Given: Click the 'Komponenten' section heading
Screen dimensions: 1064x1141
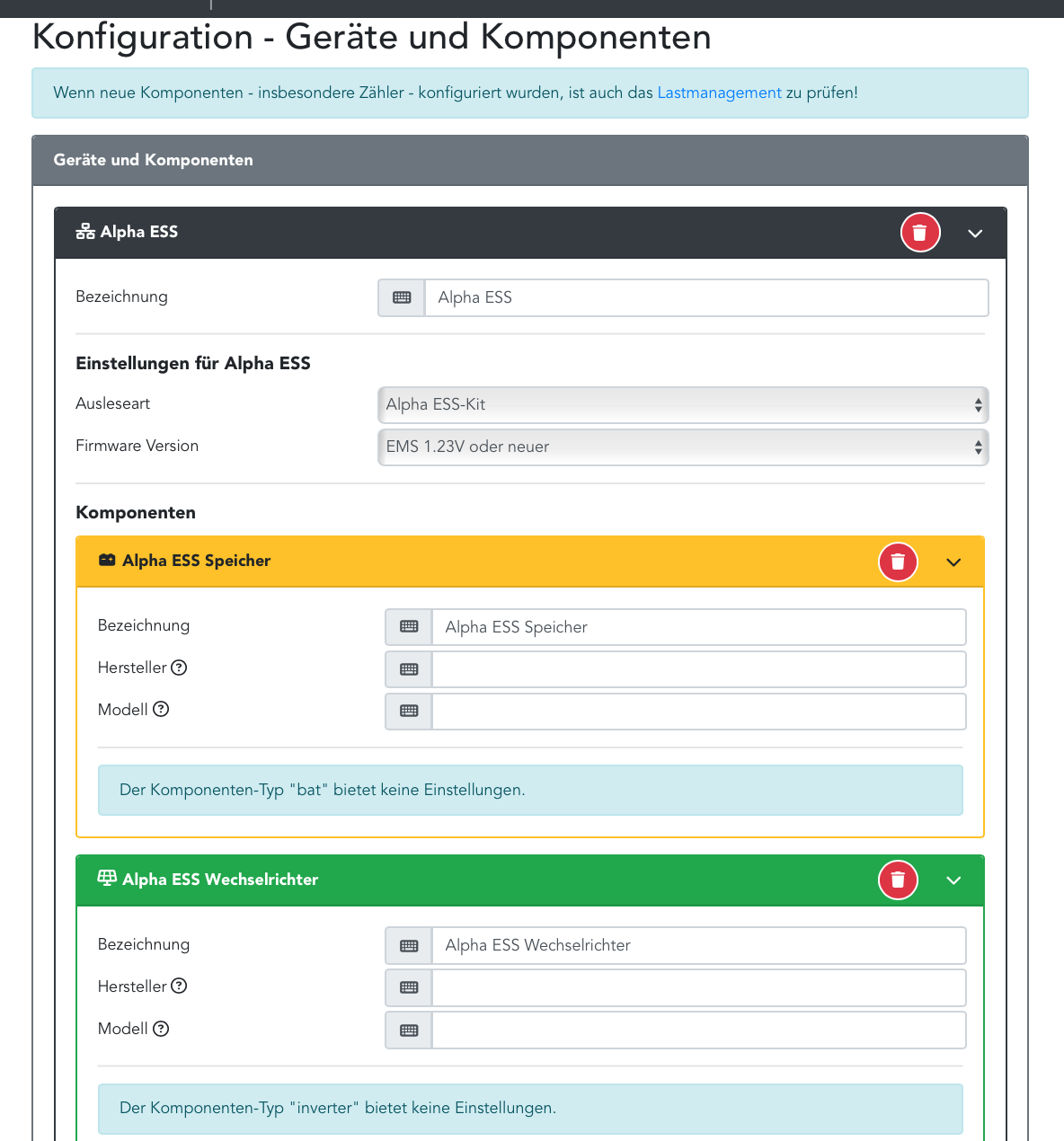Looking at the screenshot, I should click(136, 512).
